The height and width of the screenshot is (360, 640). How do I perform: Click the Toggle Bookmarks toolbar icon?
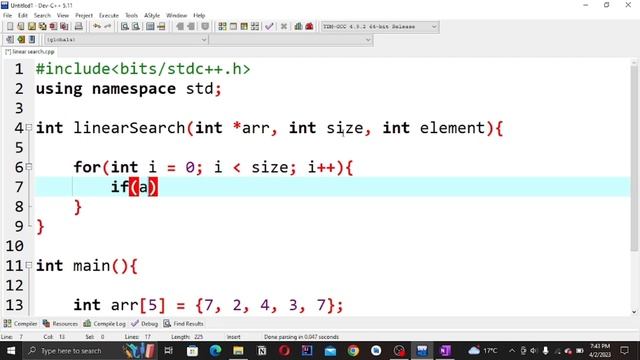[21, 40]
